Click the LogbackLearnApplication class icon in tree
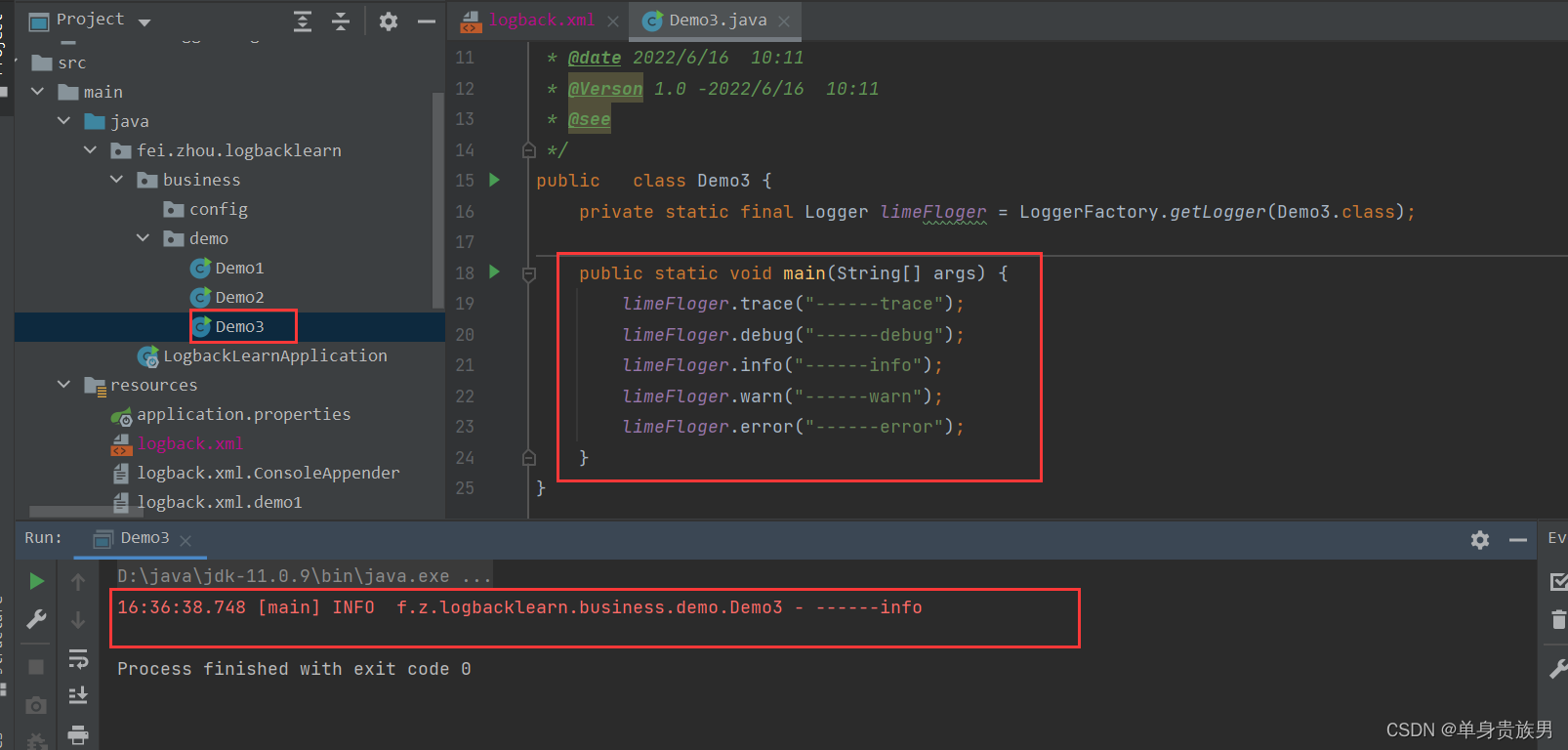Screen dimensions: 1568x750 pos(148,356)
